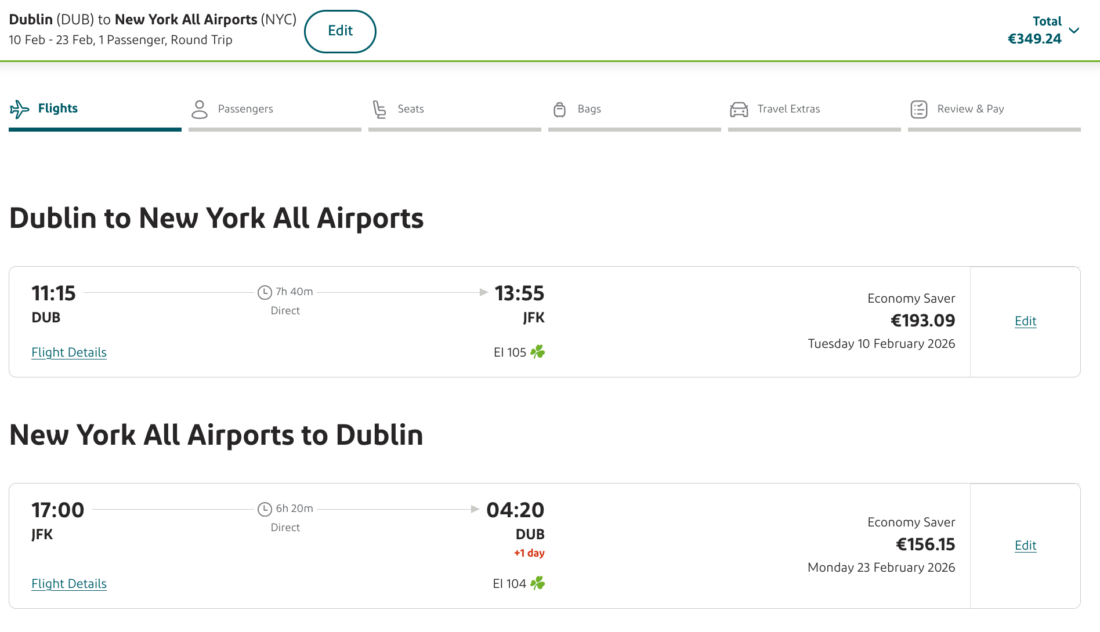Go to the Review & Pay tab
The width and height of the screenshot is (1100, 632).
[970, 109]
